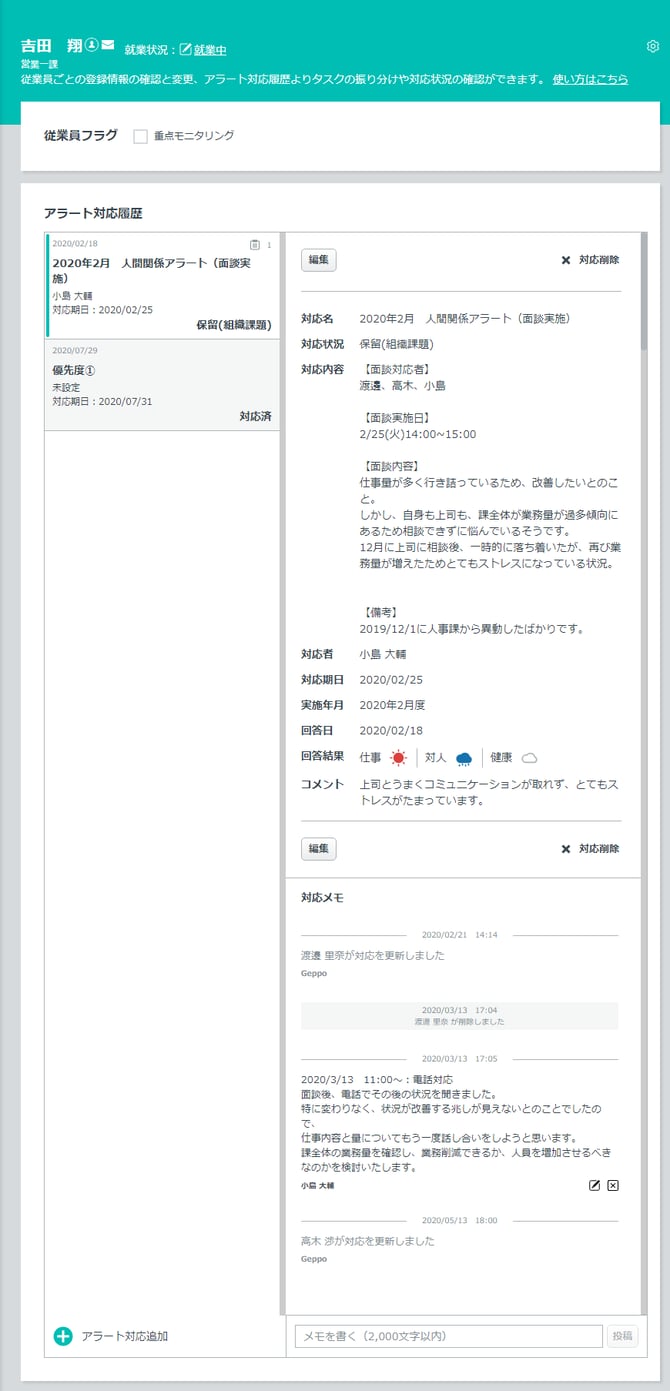Click the 高木 渉が対応を更新しました memo entry

[367, 1241]
